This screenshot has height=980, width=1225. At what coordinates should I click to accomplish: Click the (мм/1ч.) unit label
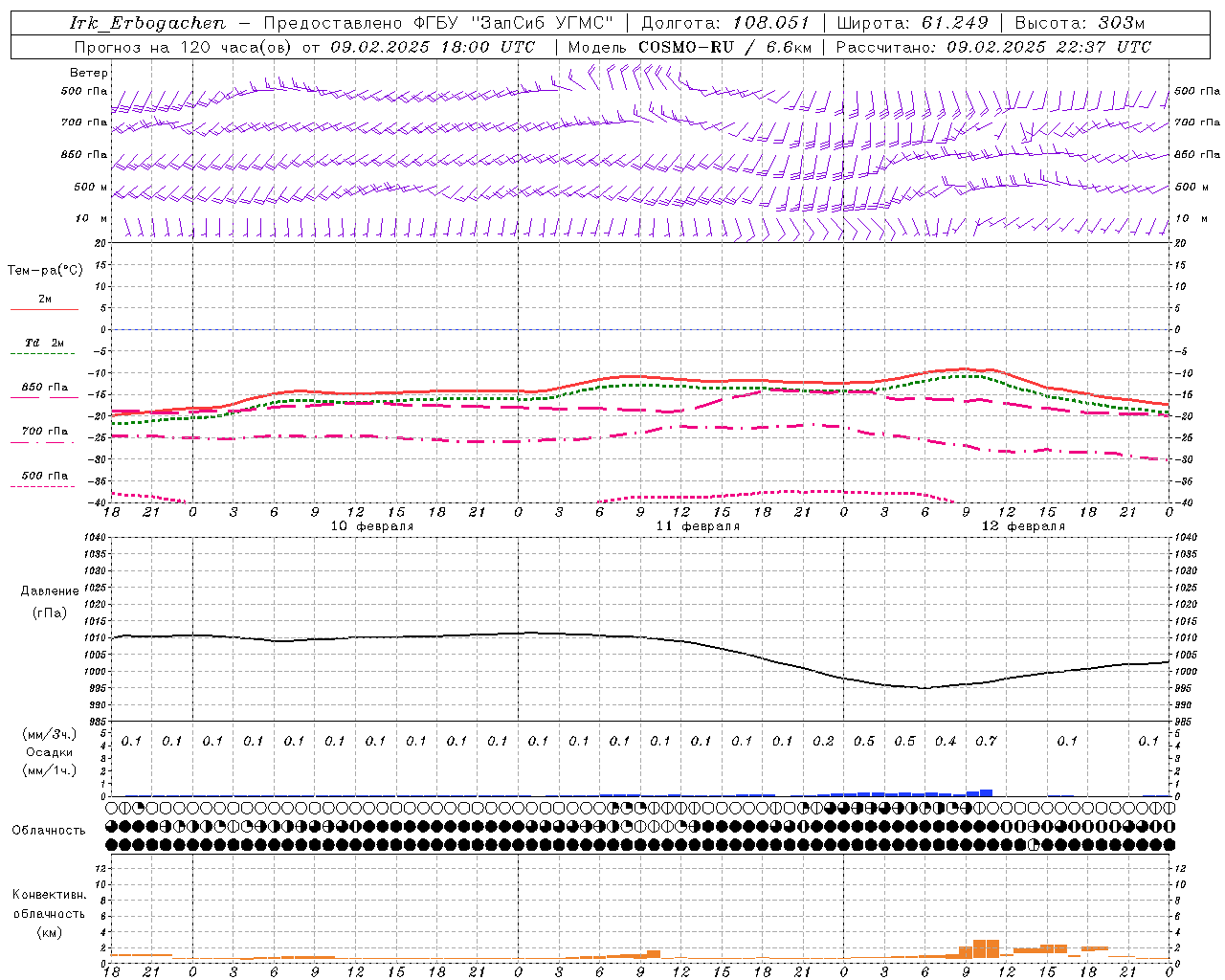(50, 770)
